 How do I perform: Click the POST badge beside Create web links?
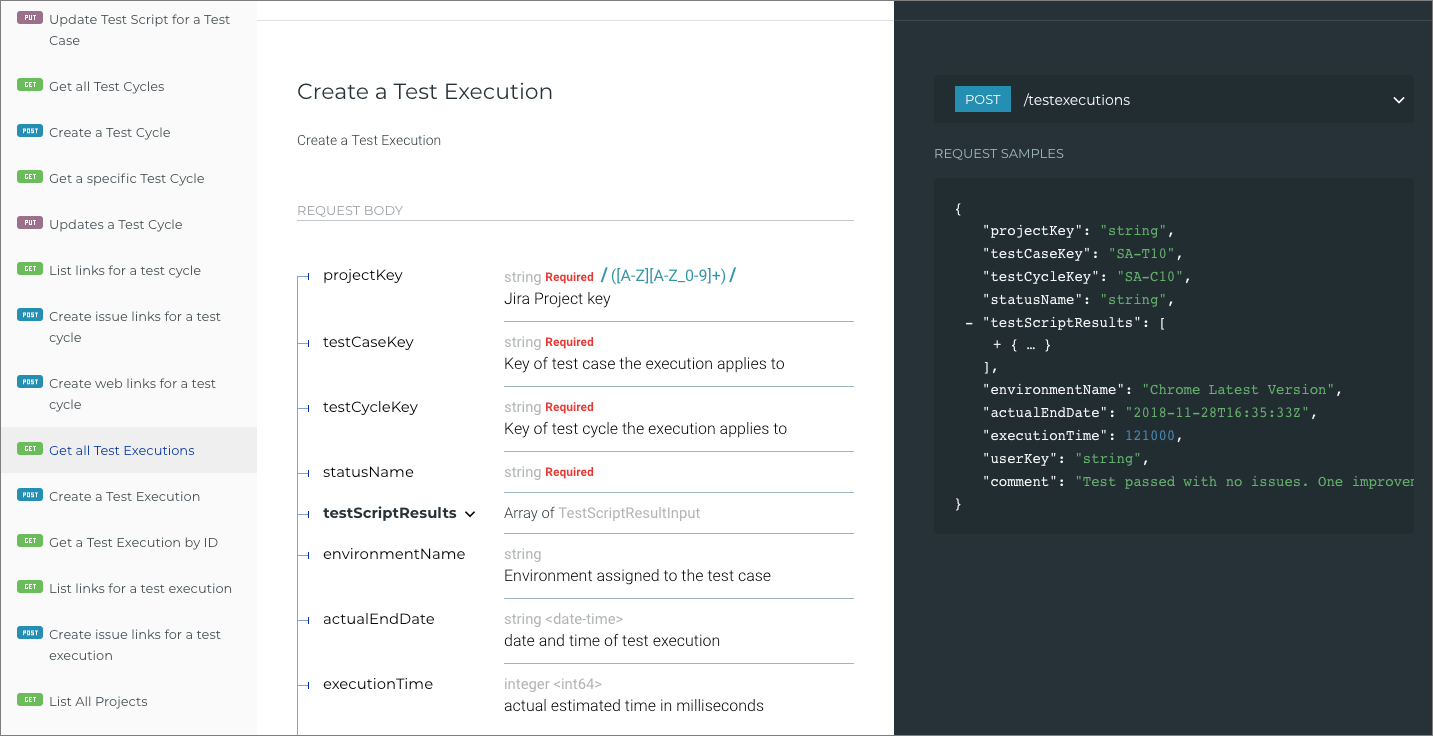pos(30,382)
